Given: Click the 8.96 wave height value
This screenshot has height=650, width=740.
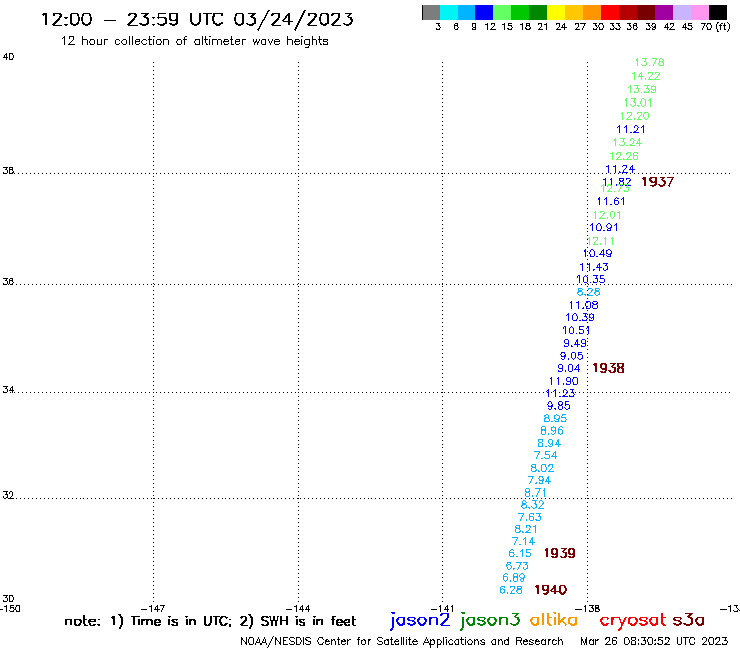Looking at the screenshot, I should (x=552, y=431).
